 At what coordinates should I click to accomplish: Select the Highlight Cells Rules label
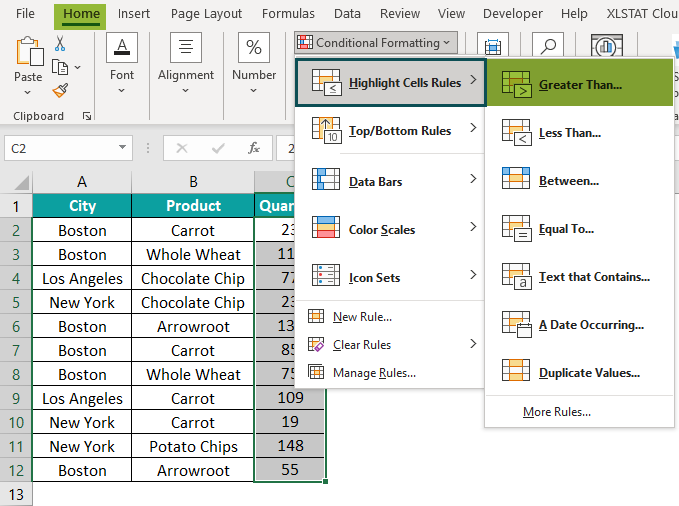point(405,82)
